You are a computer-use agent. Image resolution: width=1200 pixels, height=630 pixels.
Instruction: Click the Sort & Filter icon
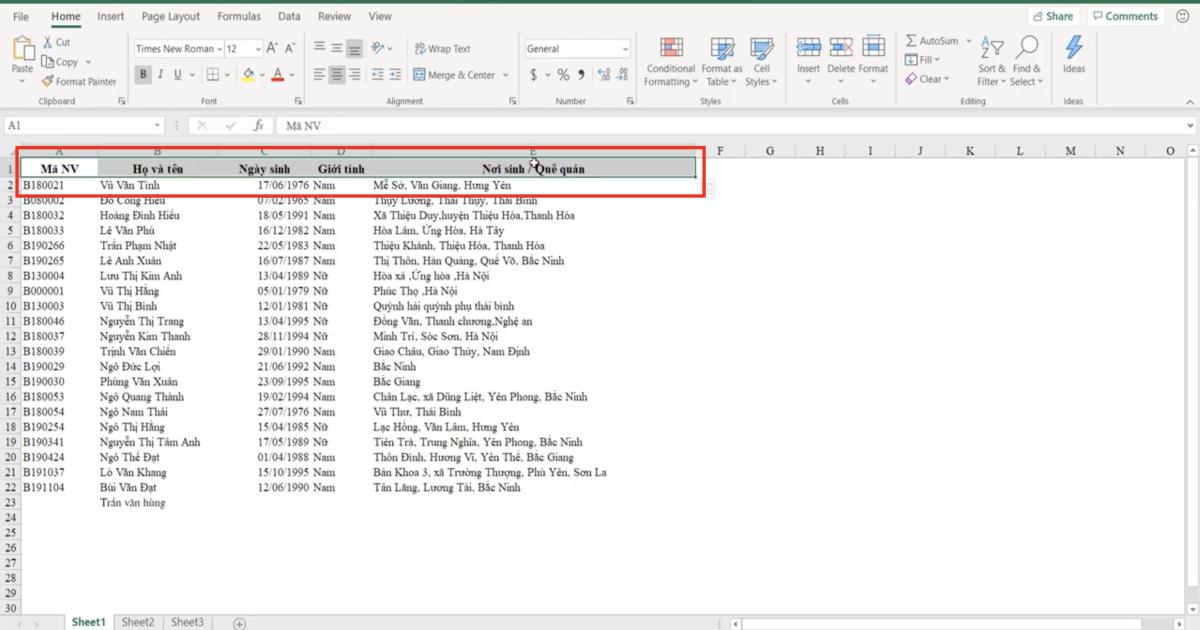click(990, 49)
